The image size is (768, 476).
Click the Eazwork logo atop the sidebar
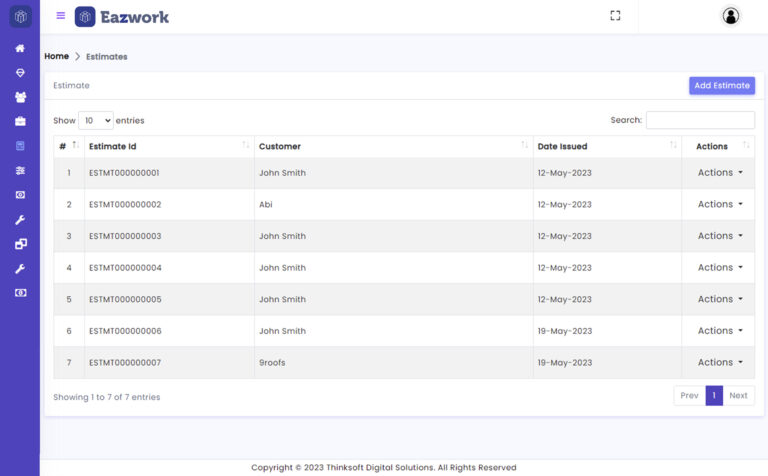coord(20,17)
